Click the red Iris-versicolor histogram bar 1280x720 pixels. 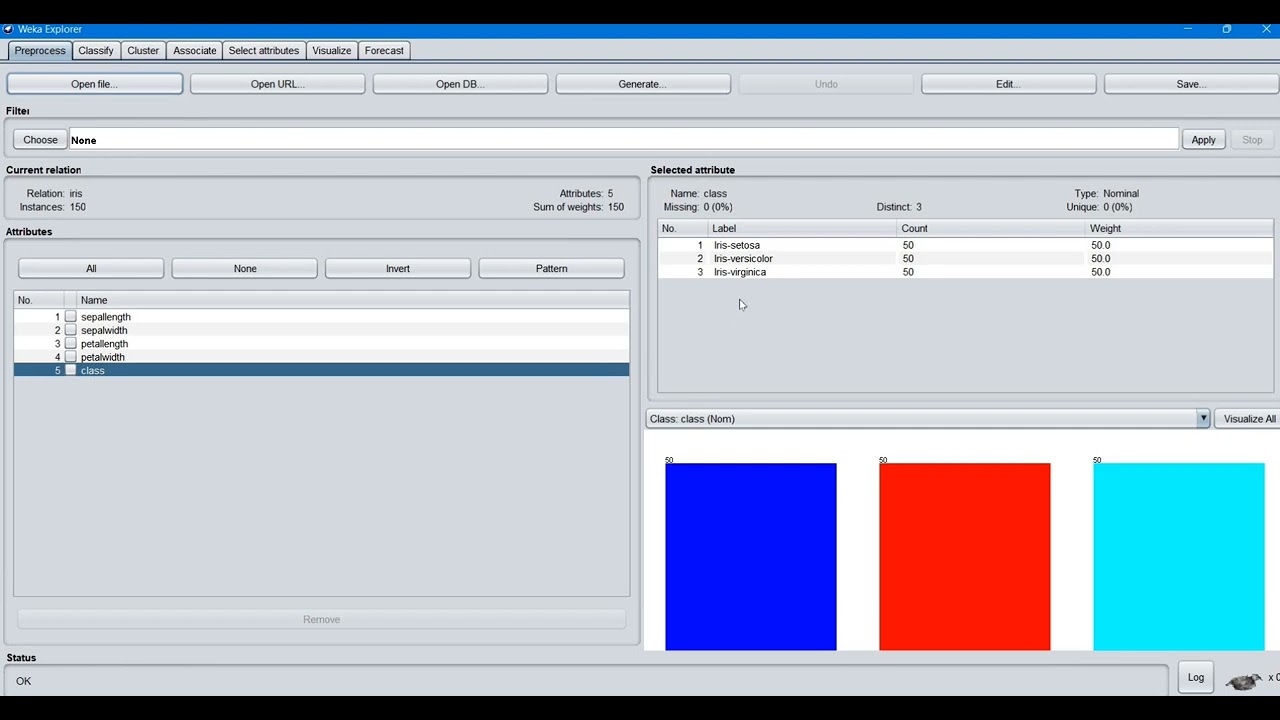point(965,556)
